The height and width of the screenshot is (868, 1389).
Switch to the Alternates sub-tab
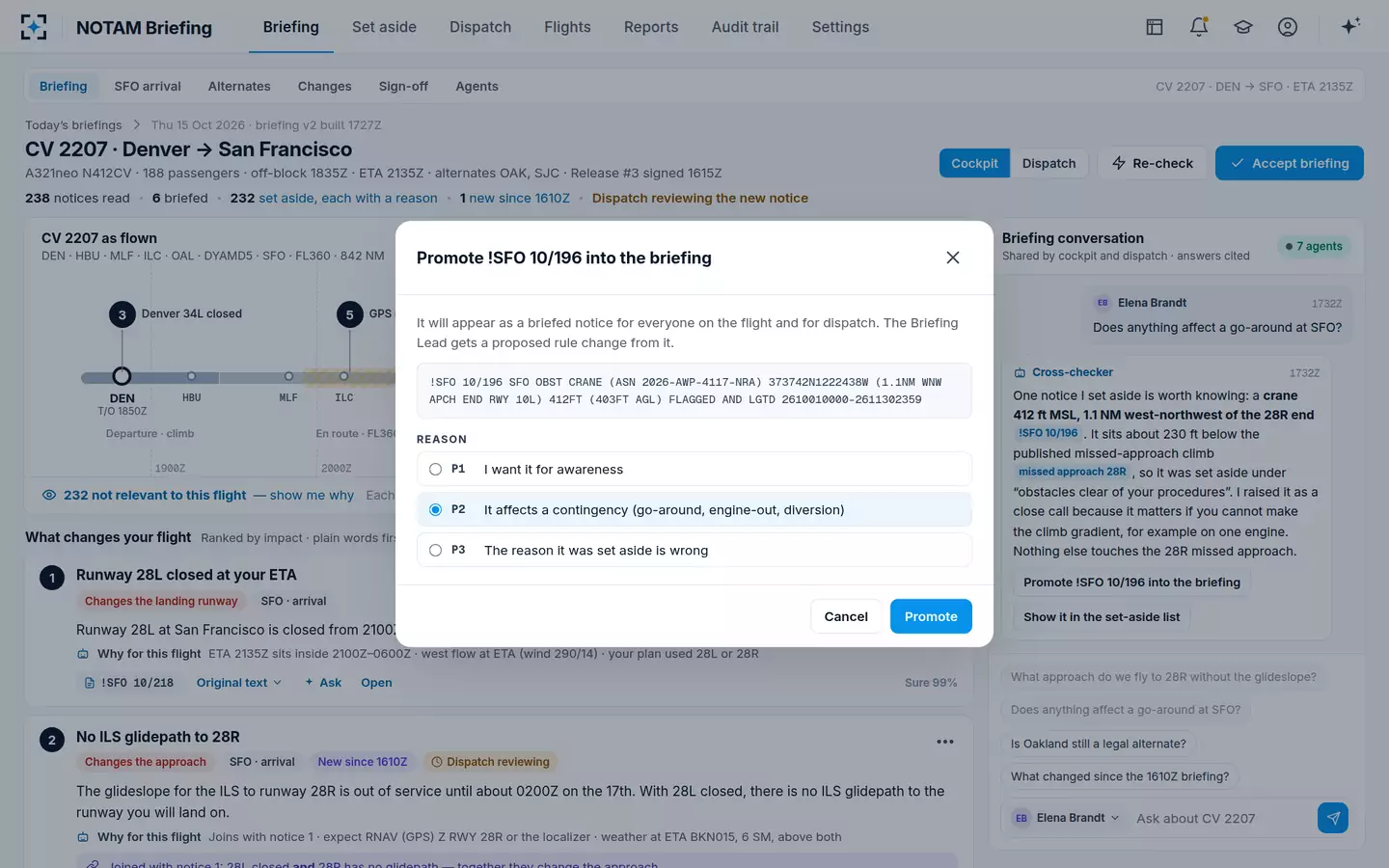coord(239,86)
